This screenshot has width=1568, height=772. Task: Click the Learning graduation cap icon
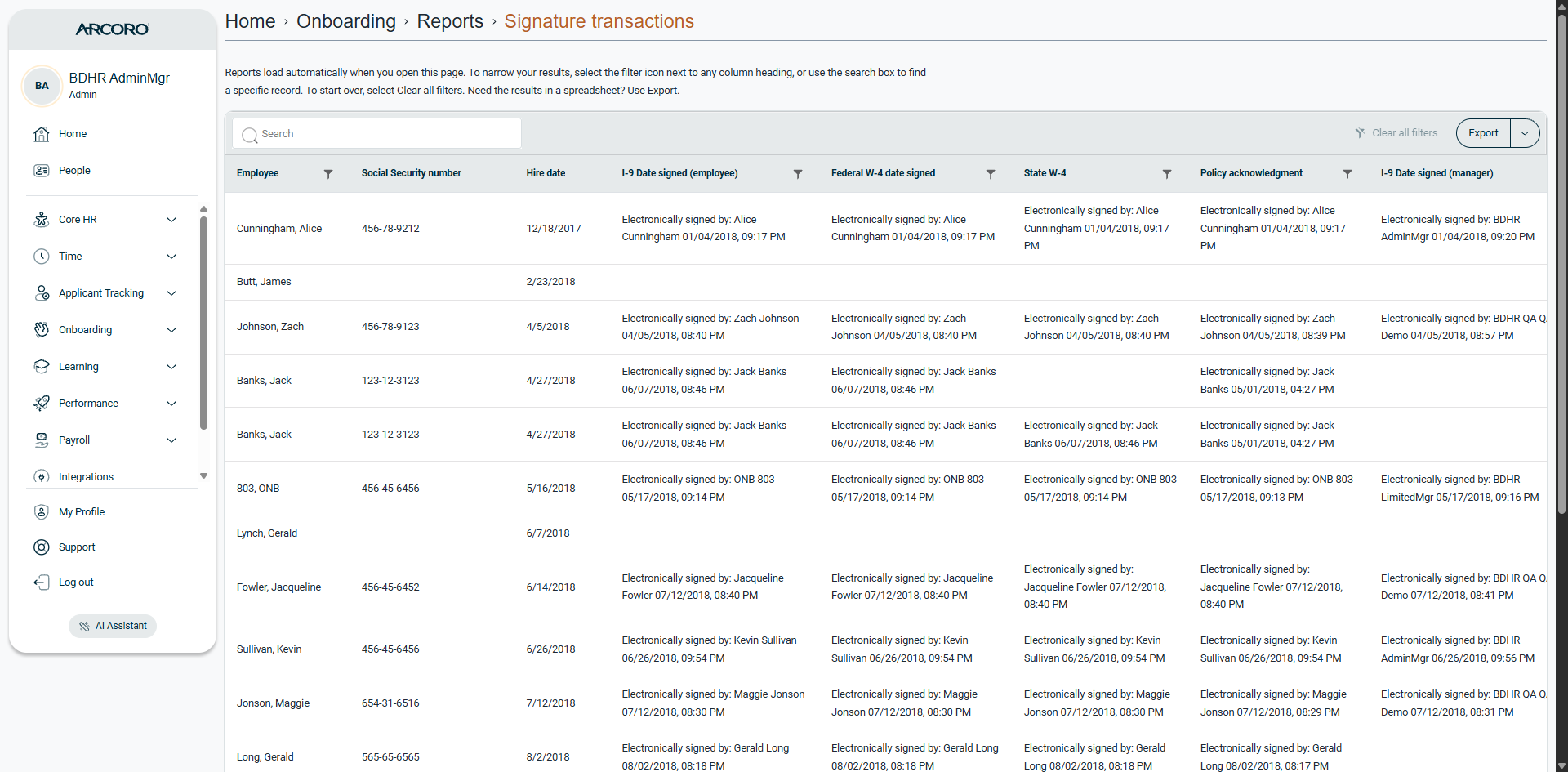(x=42, y=367)
